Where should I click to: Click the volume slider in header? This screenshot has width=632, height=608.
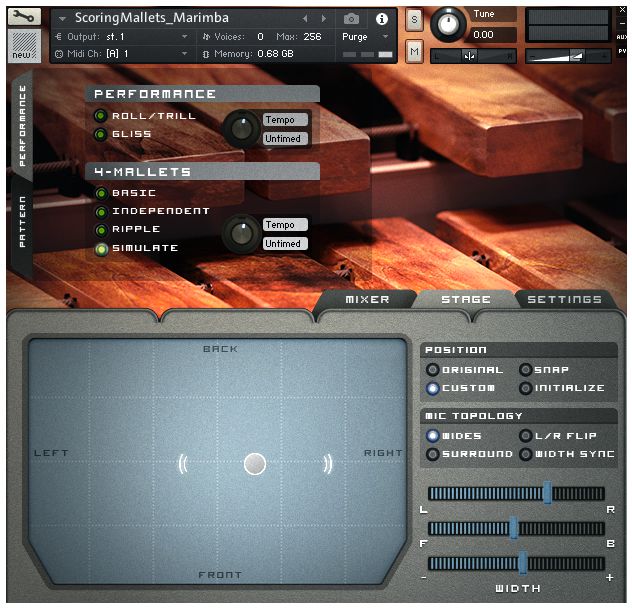click(x=568, y=56)
